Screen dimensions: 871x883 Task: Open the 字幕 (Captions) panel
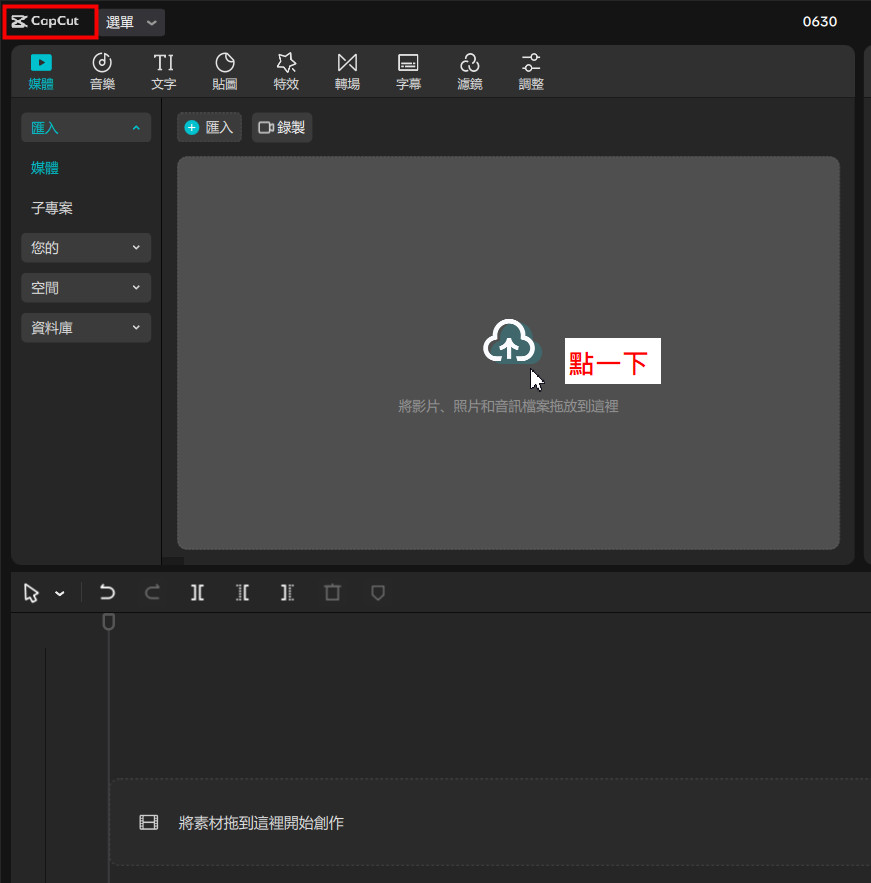(408, 72)
